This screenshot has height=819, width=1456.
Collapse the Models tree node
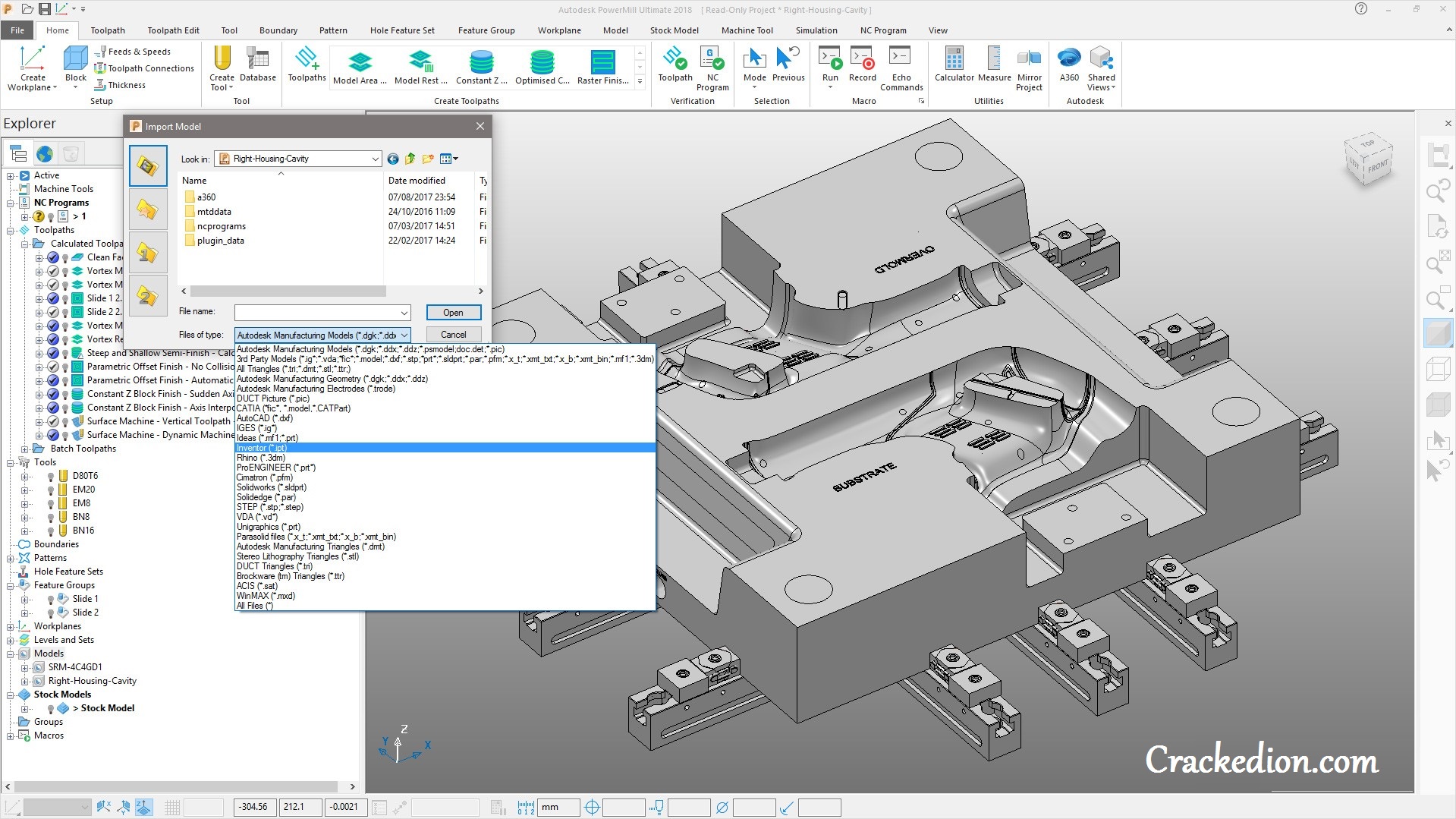[x=11, y=654]
